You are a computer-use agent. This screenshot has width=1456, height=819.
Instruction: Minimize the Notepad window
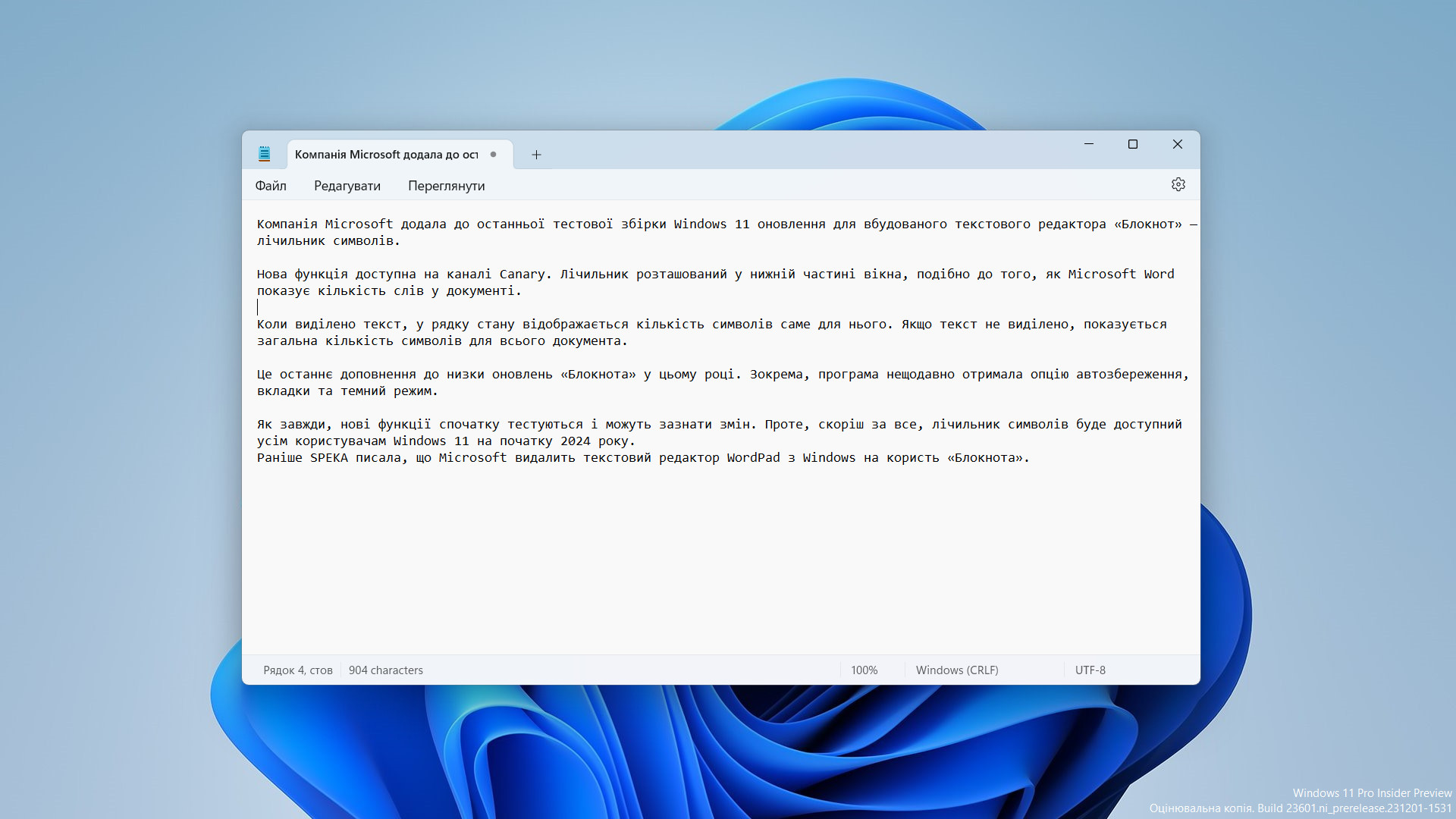(x=1089, y=144)
